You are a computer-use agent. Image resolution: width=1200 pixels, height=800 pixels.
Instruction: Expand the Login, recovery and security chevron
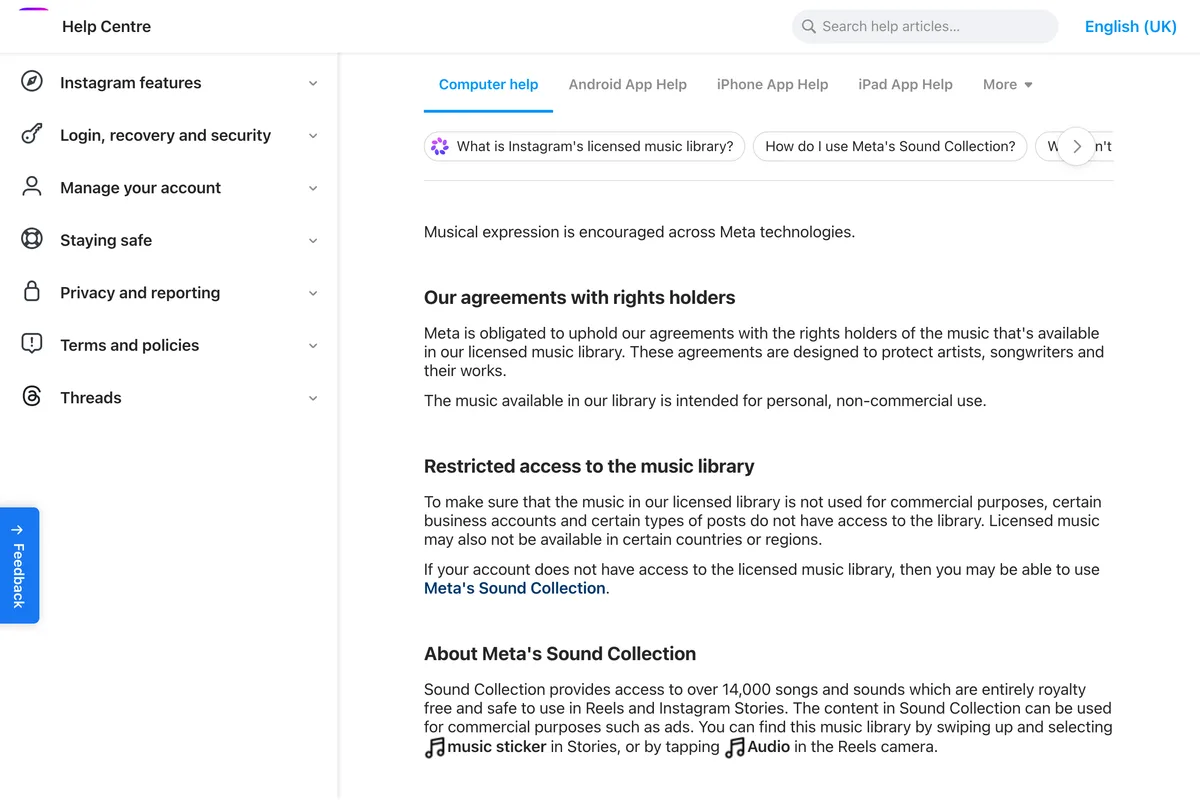coord(313,135)
